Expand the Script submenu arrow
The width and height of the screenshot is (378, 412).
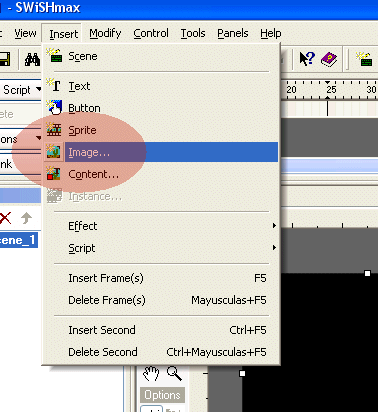click(x=274, y=248)
